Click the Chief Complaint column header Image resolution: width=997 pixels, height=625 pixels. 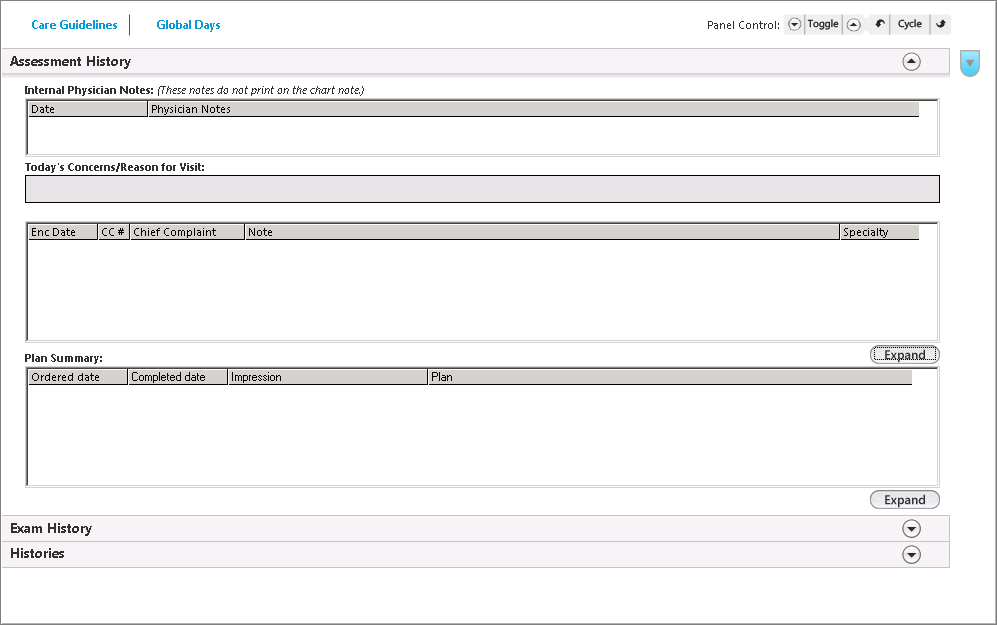point(188,232)
